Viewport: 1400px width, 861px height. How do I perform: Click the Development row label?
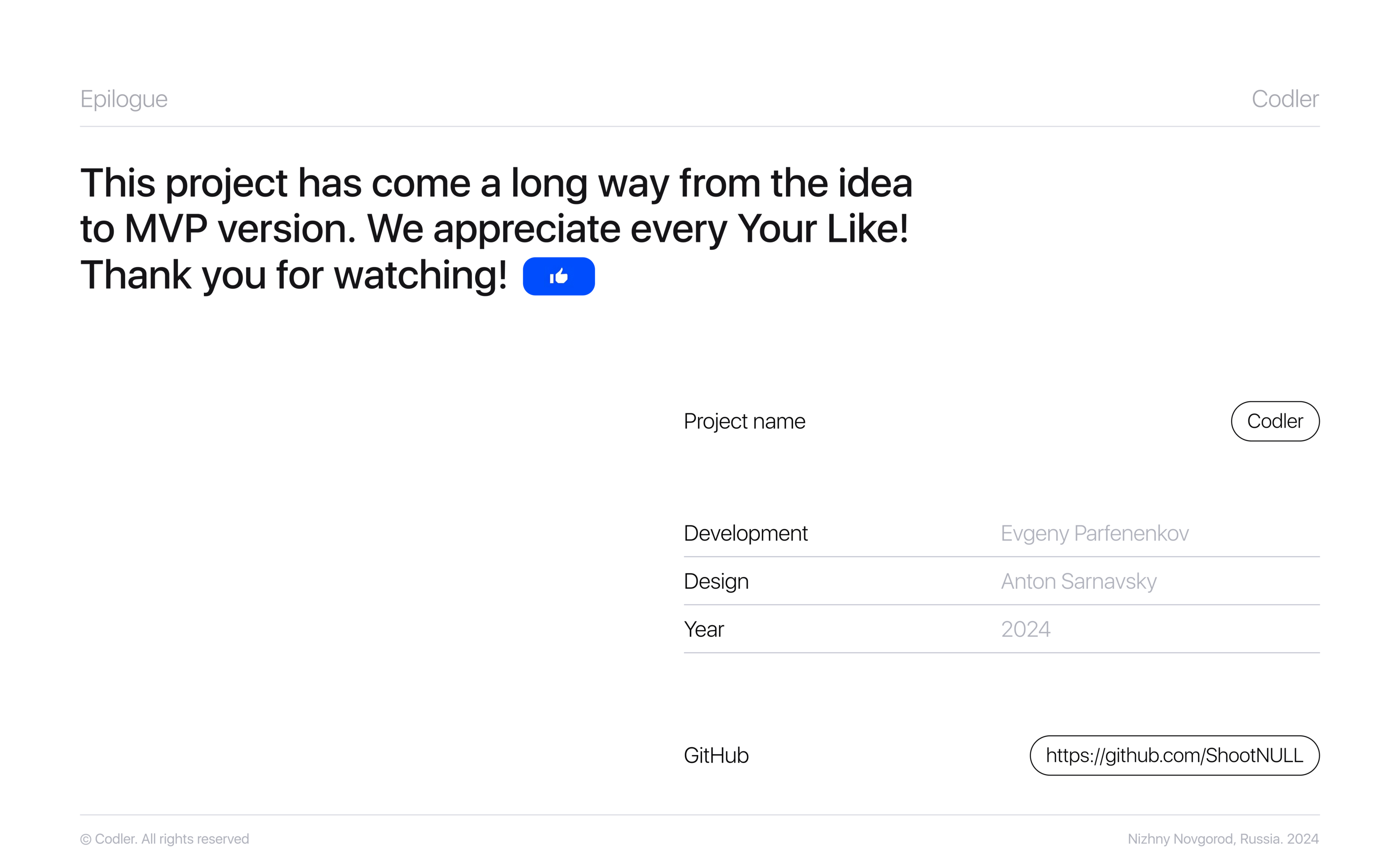click(x=745, y=534)
